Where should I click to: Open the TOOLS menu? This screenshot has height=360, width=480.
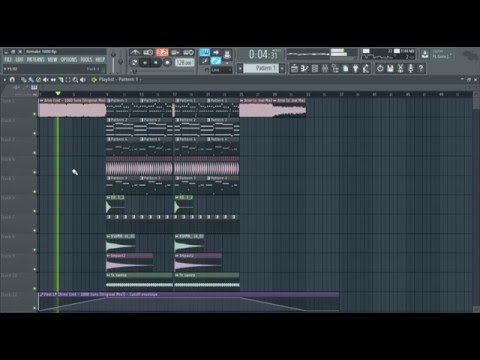pyautogui.click(x=86, y=59)
